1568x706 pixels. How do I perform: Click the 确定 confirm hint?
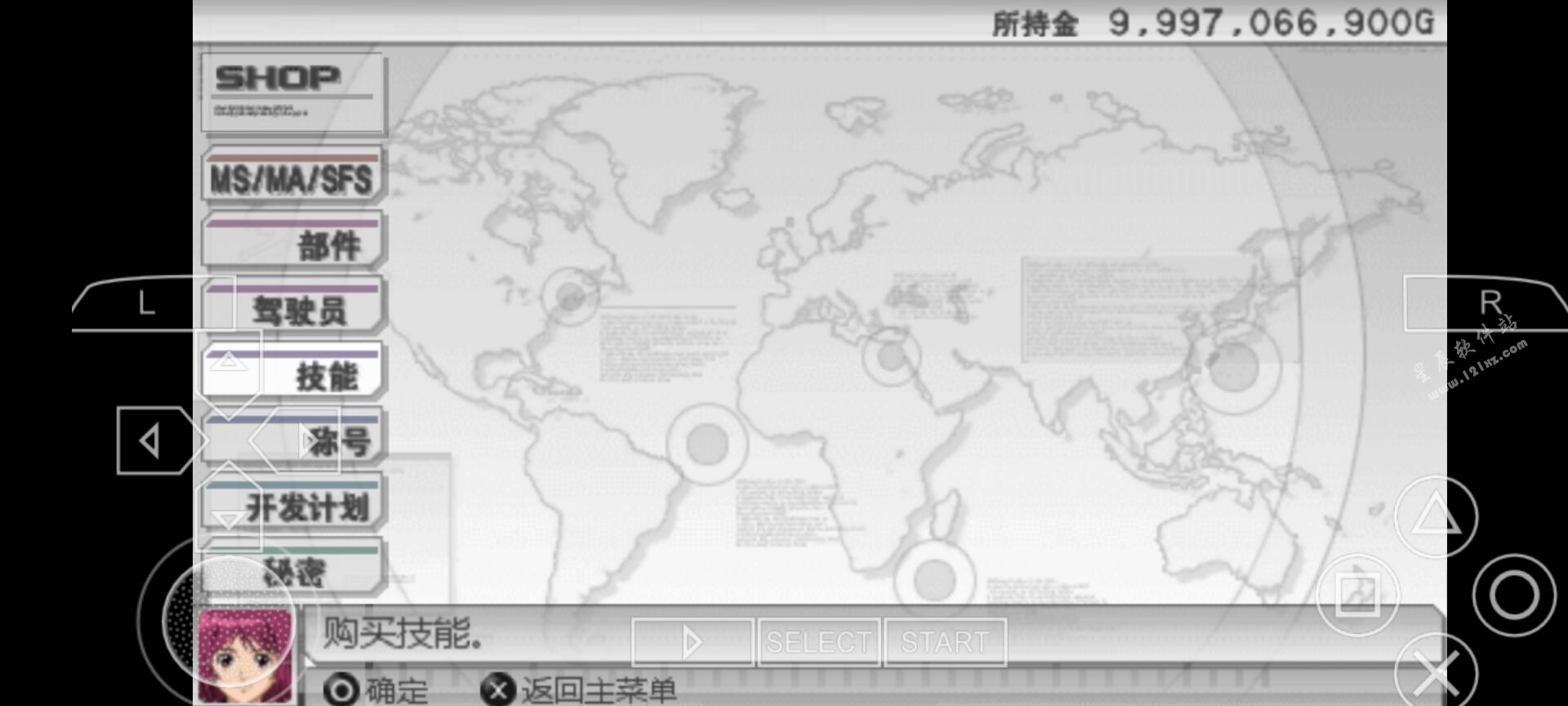tap(376, 690)
